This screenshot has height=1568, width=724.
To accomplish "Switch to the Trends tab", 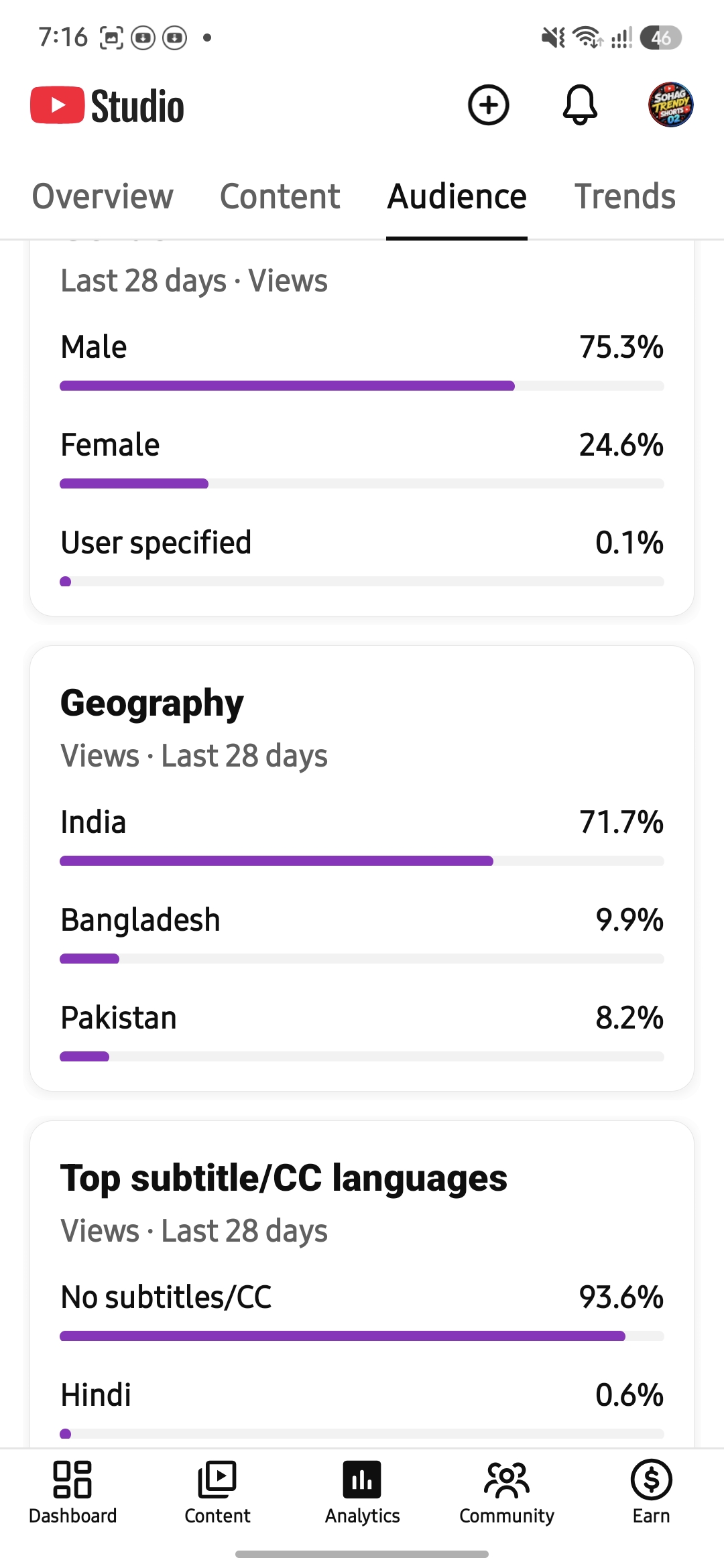I will (625, 196).
